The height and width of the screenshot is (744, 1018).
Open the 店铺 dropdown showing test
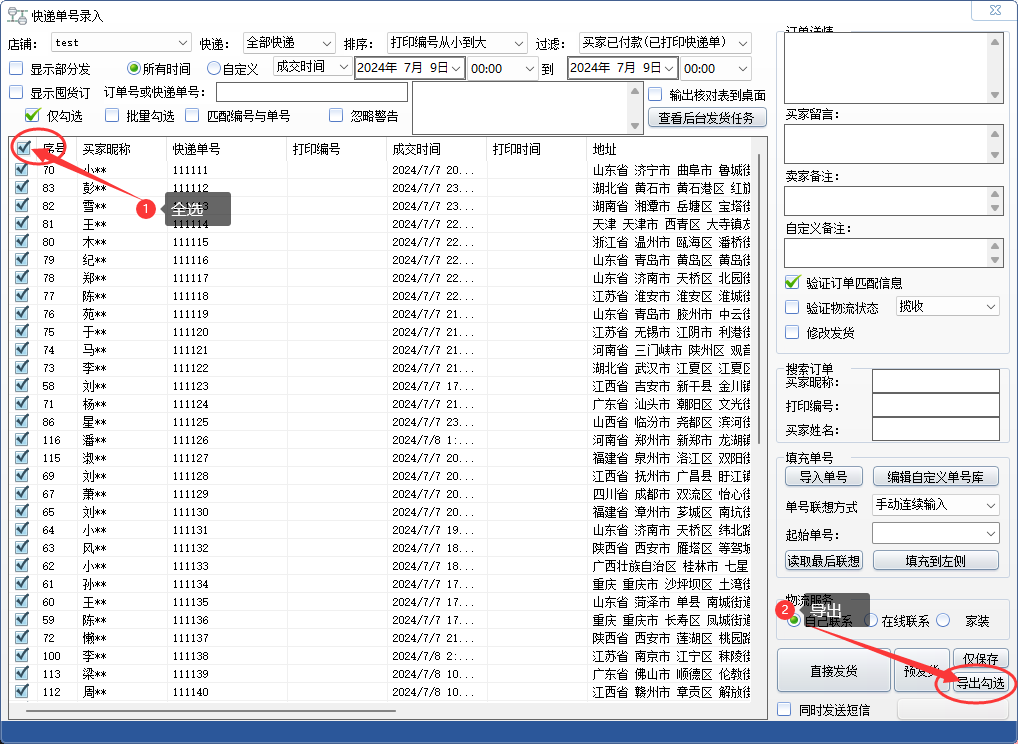(120, 43)
